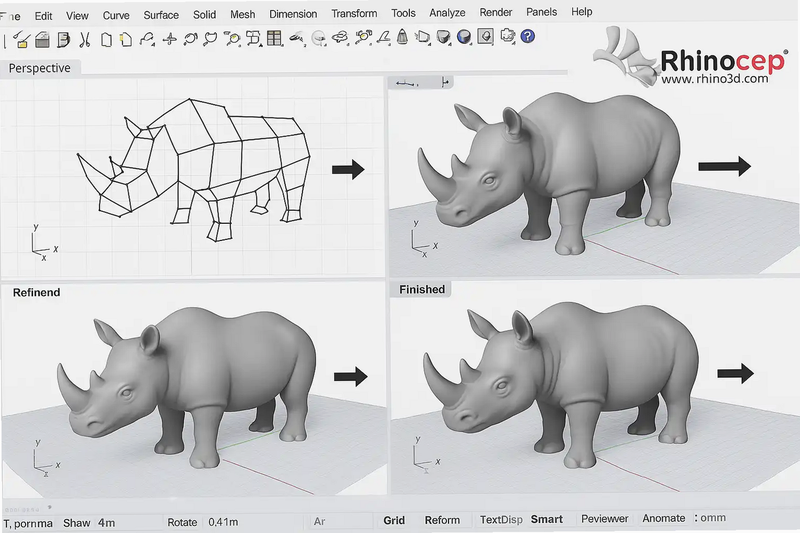Open the Surface menu
The width and height of the screenshot is (800, 533).
(x=161, y=15)
